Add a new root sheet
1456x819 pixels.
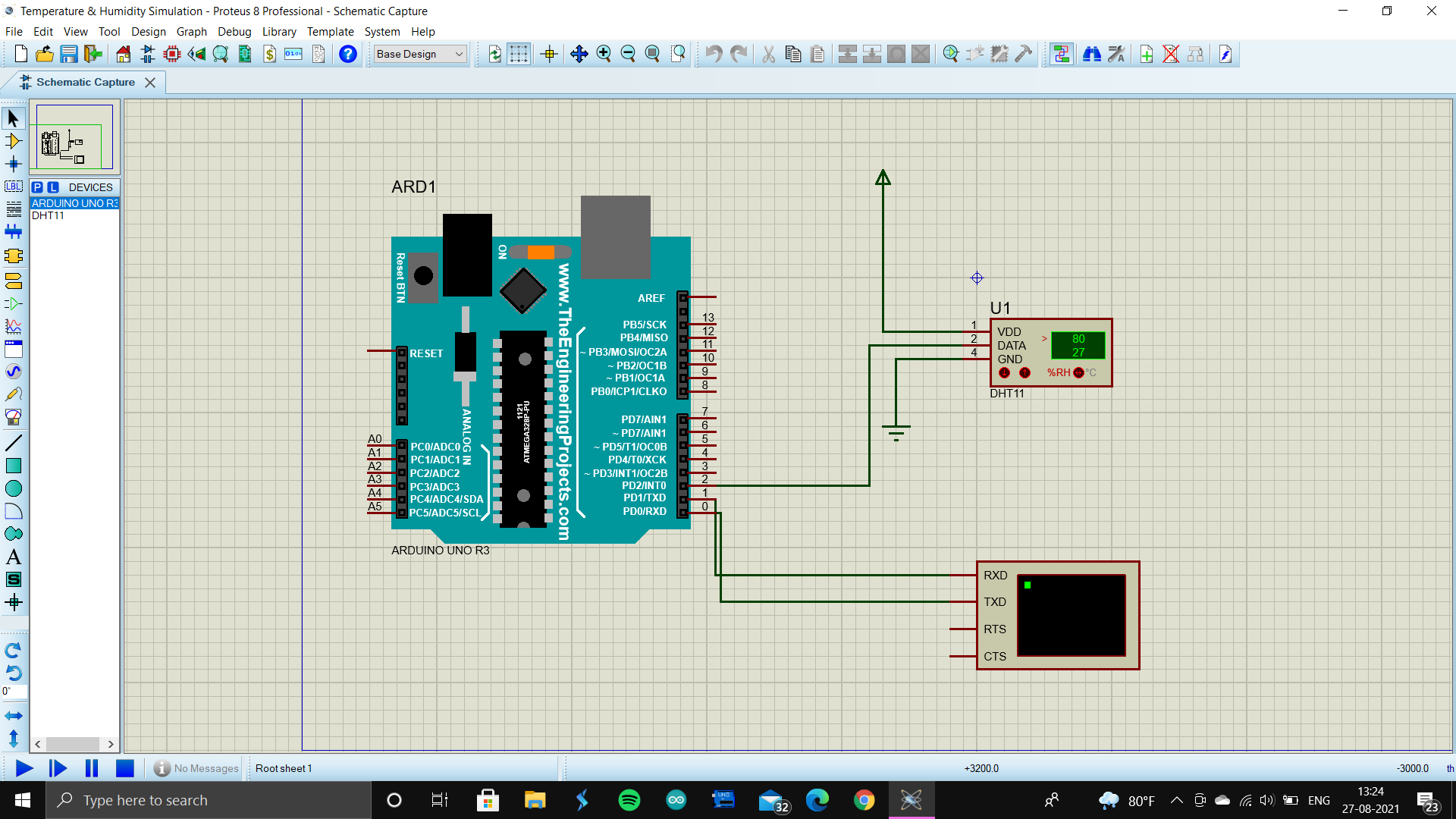click(x=1147, y=54)
